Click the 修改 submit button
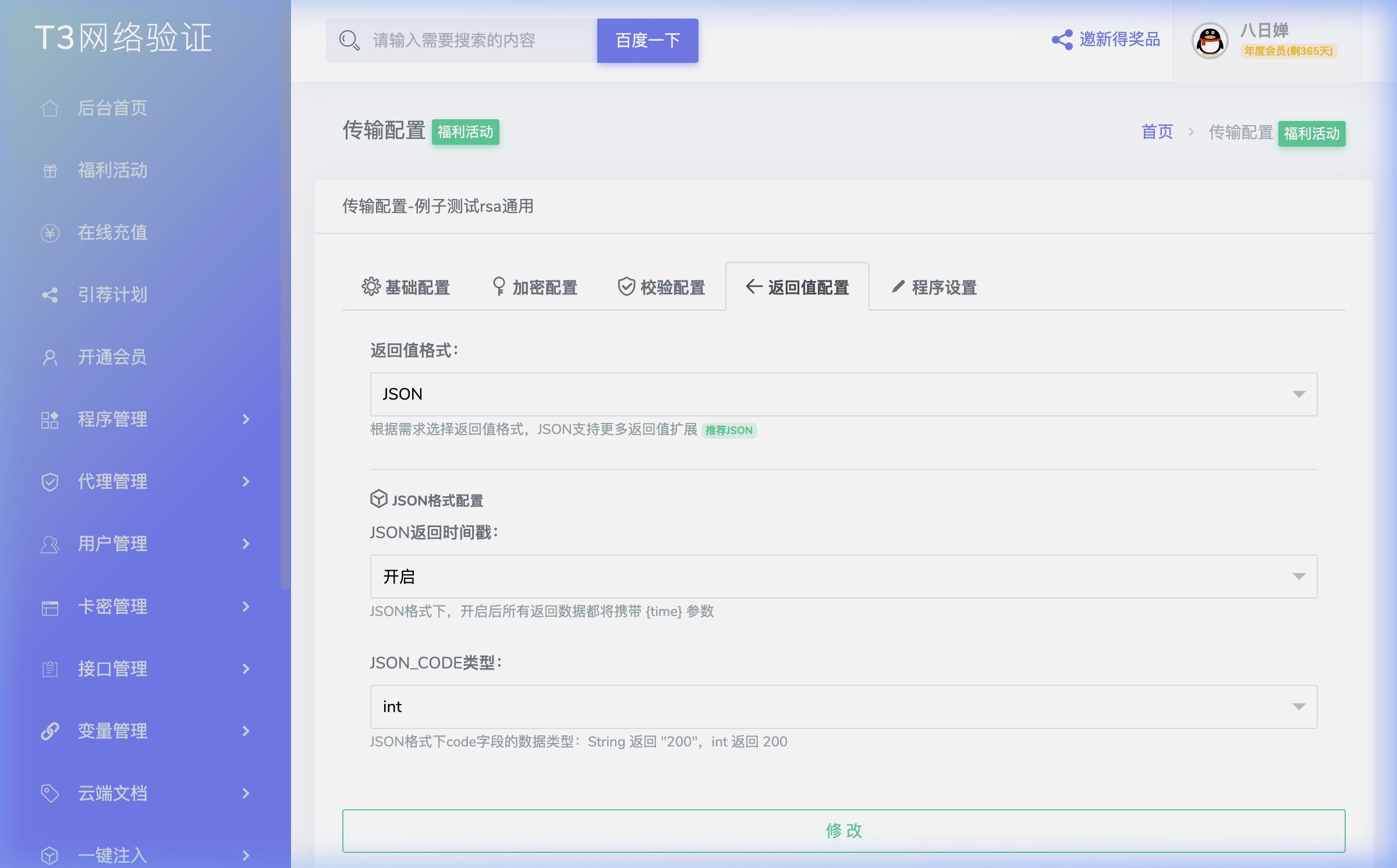Viewport: 1397px width, 868px height. [844, 831]
